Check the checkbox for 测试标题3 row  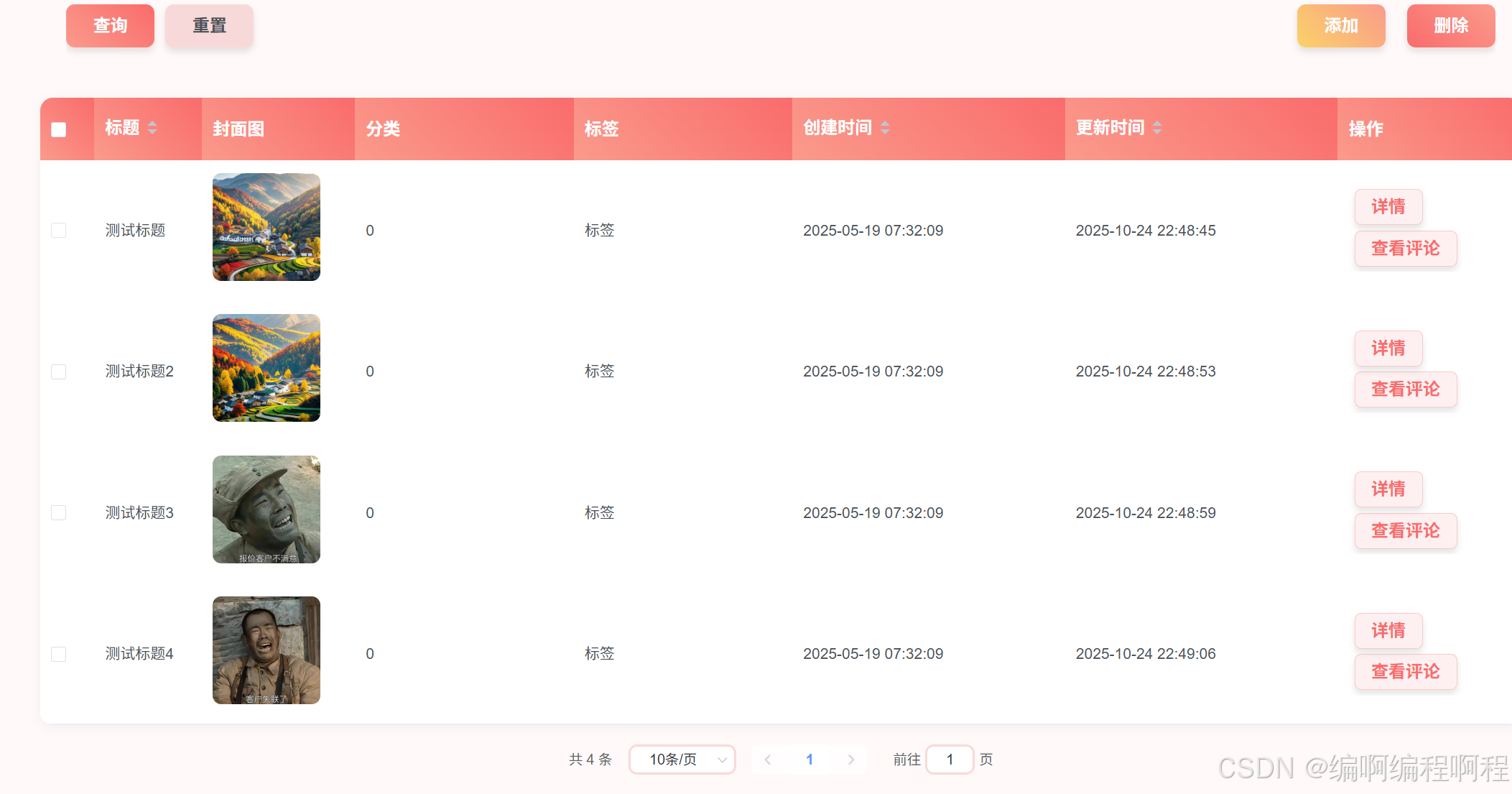(x=59, y=512)
